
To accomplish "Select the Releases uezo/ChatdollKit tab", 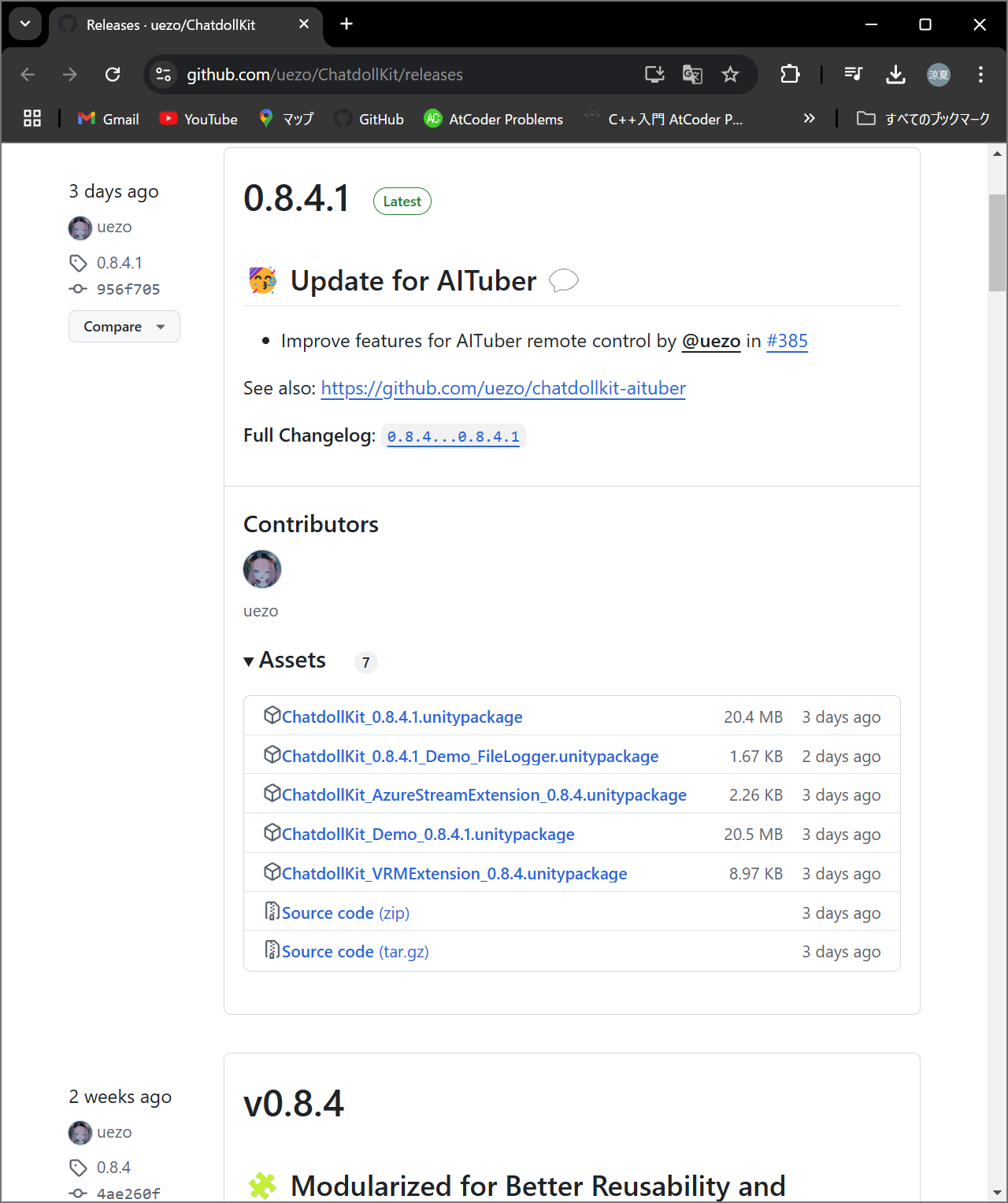I will pos(171,25).
